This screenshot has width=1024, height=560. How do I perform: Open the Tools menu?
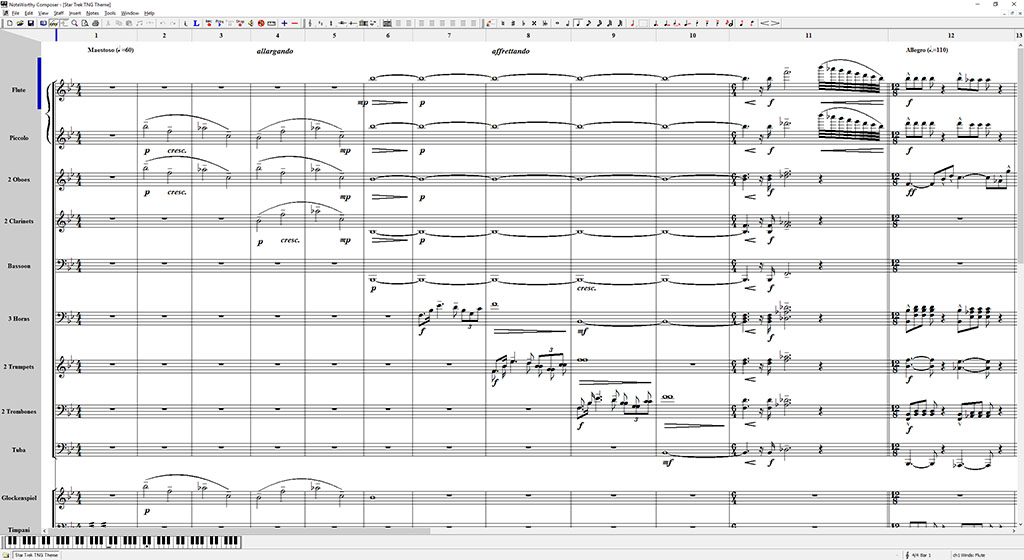110,13
